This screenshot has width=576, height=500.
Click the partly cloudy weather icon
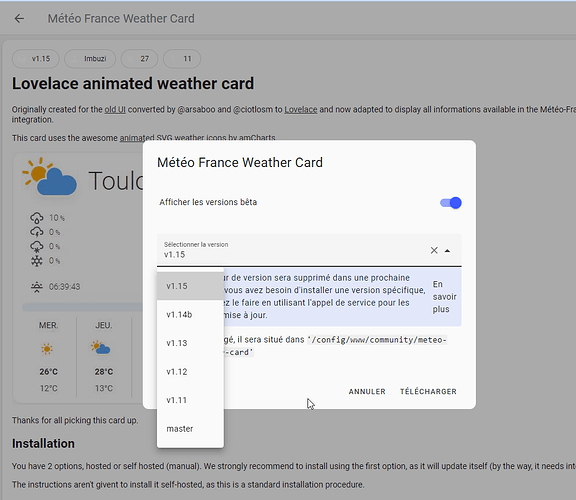(50, 177)
